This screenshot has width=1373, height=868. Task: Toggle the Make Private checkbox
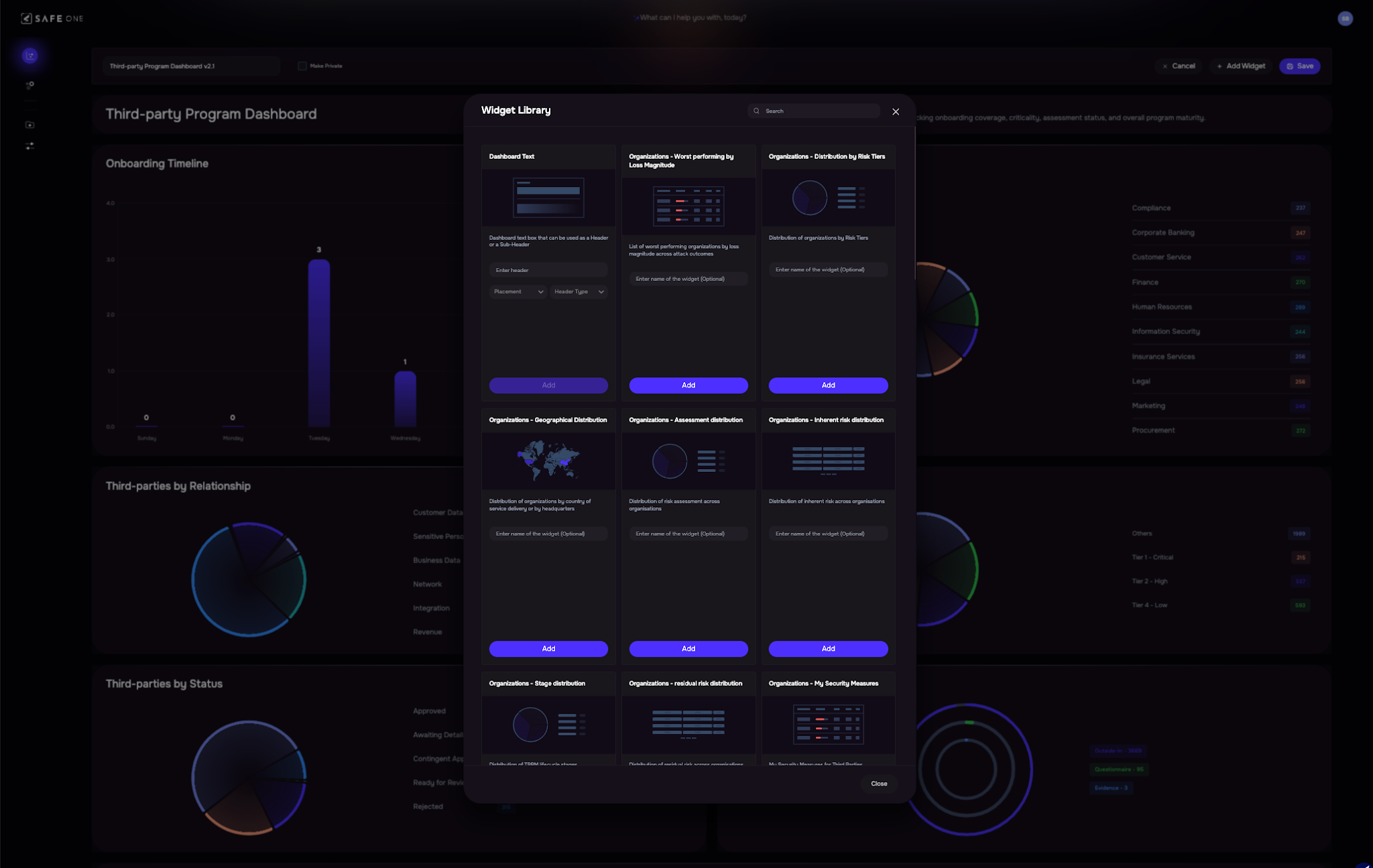[x=302, y=66]
